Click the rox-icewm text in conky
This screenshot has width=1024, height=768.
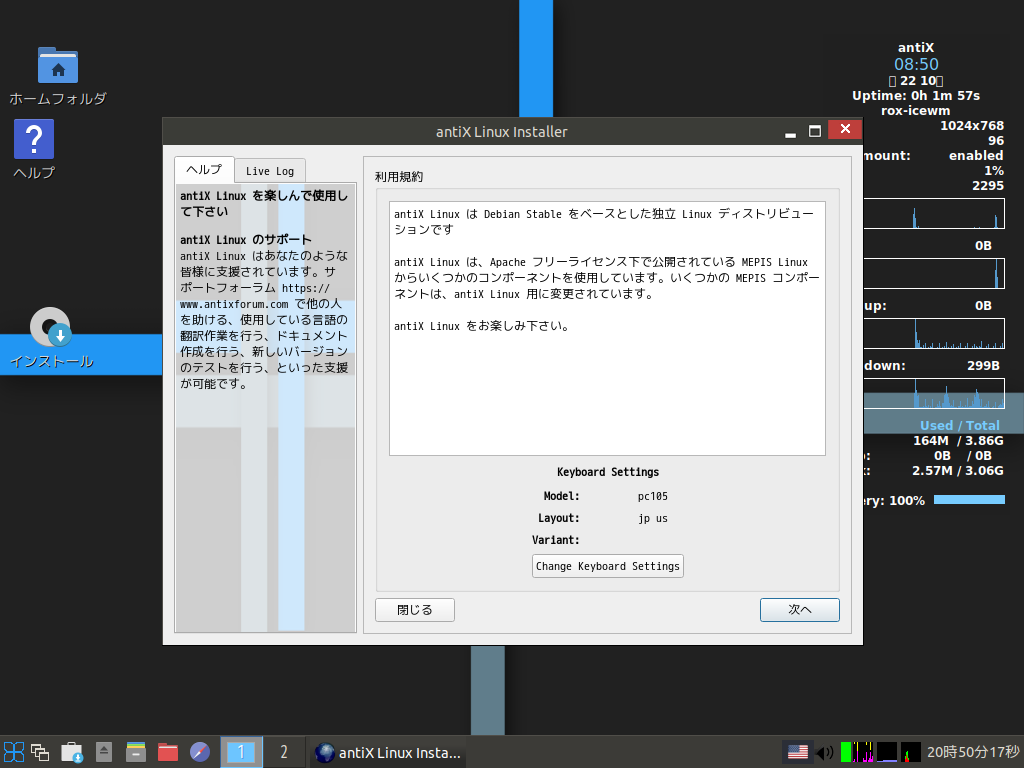(916, 110)
